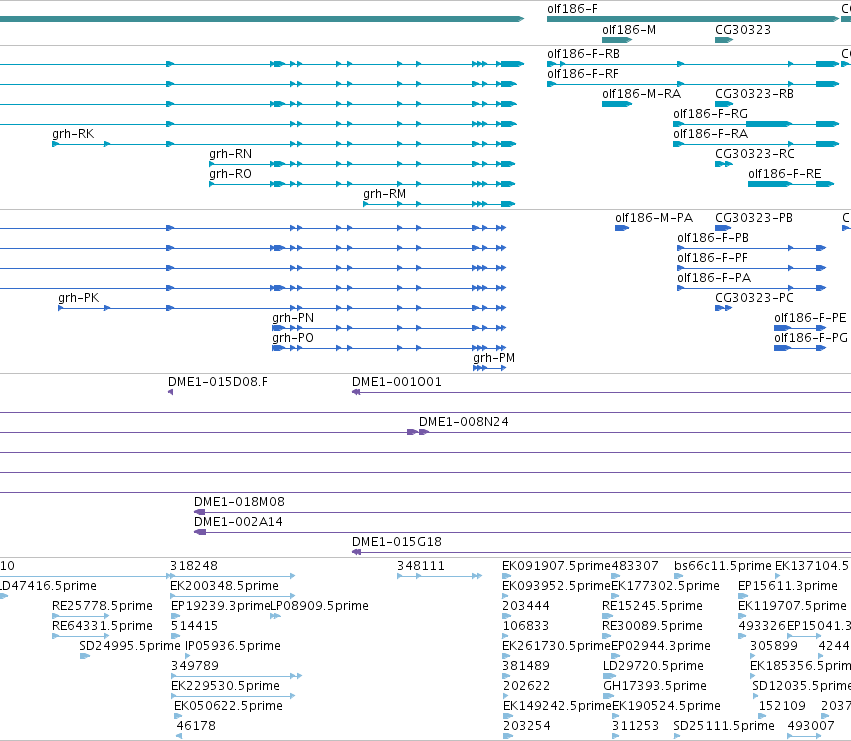Click the CG30323 gene label
Screen dimensions: 851x741
click(x=742, y=30)
